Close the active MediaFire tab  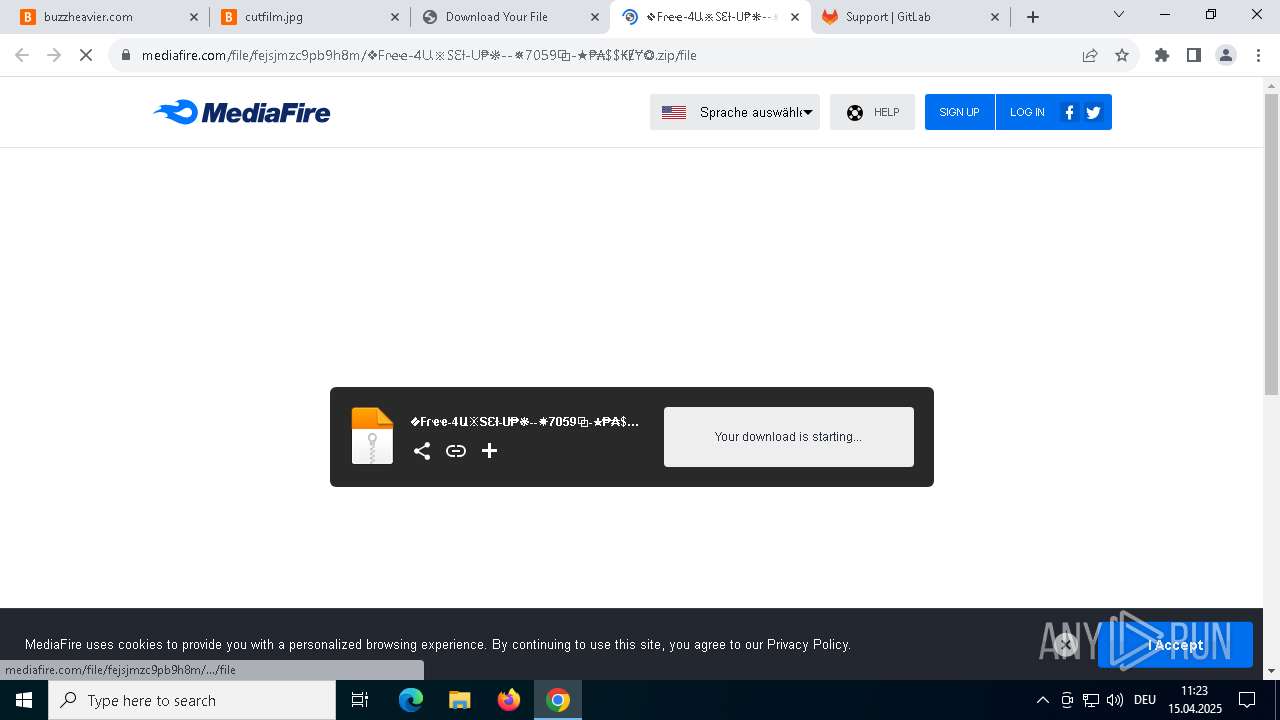pyautogui.click(x=795, y=17)
